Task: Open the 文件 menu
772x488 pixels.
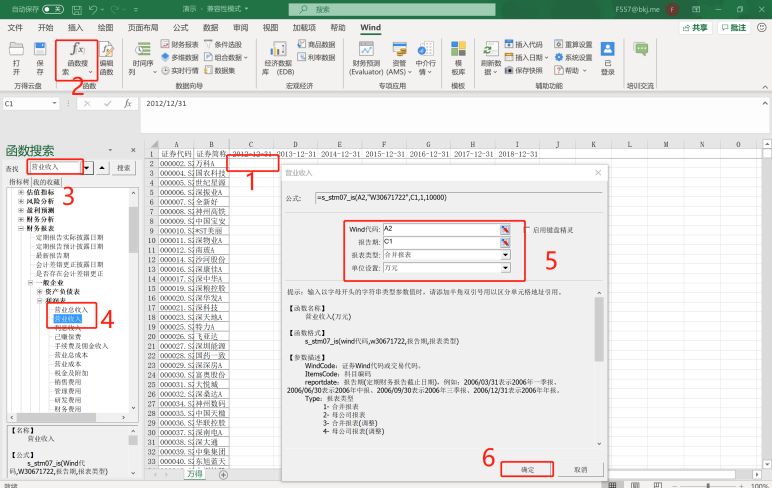Action: click(15, 28)
